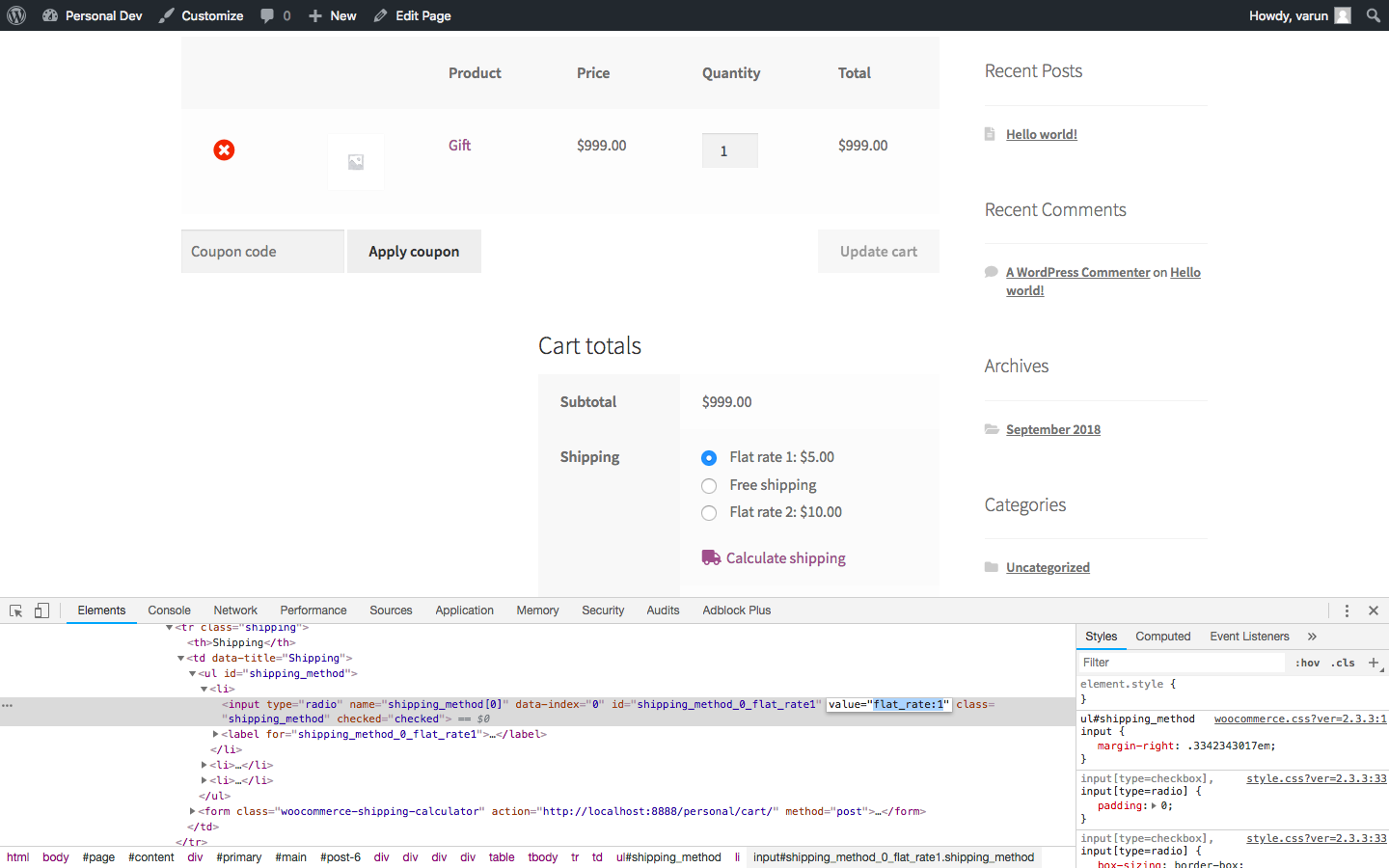
Task: Click the Apply coupon button
Action: 414,251
